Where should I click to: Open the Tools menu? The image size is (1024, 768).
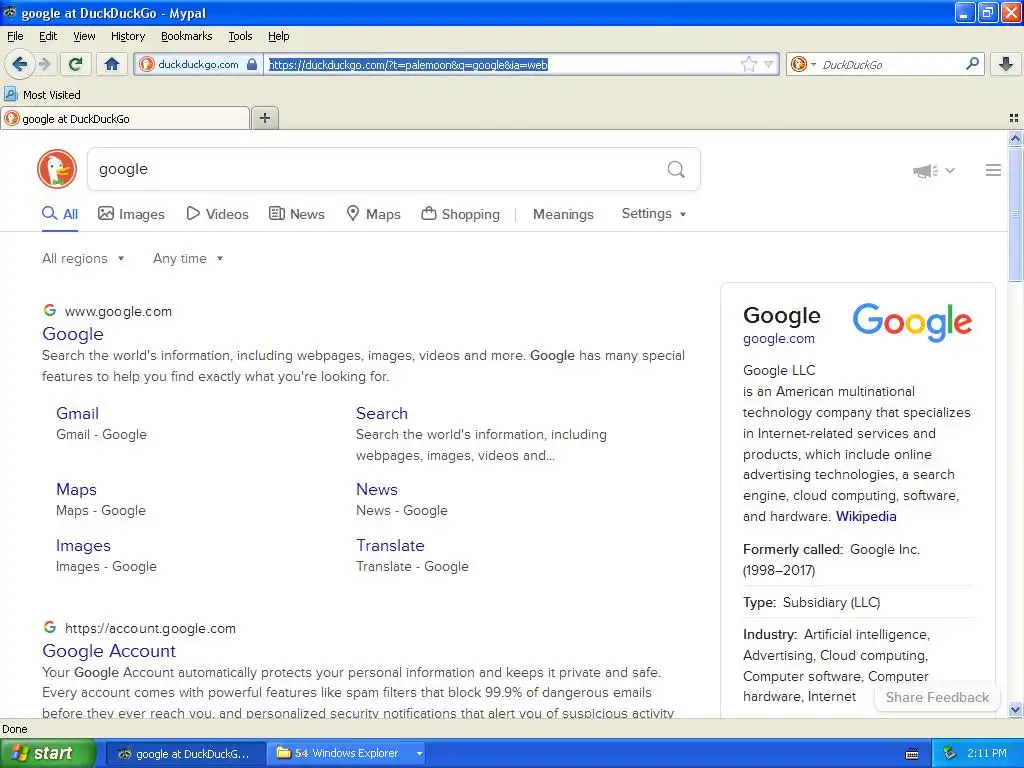pos(240,36)
